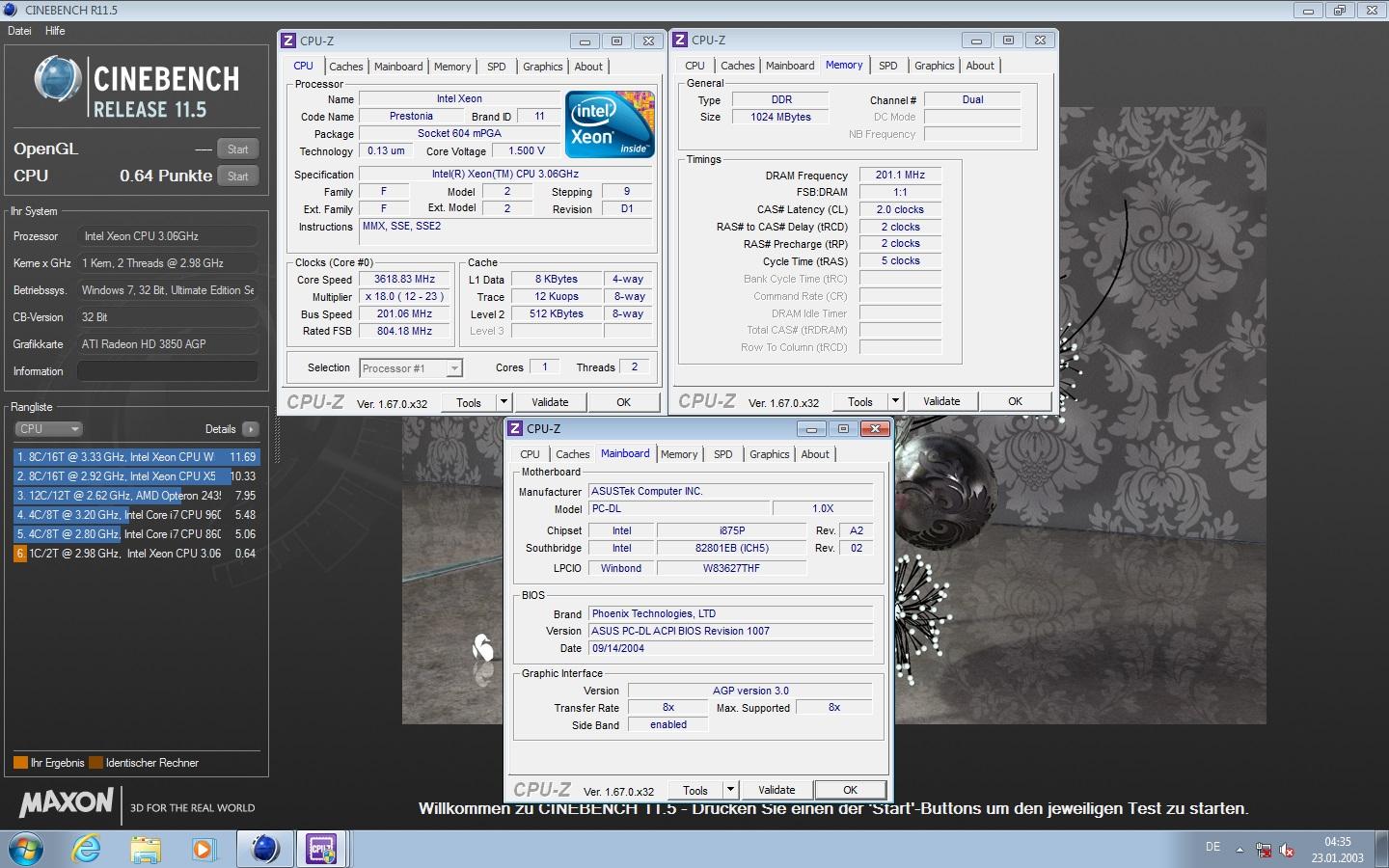Image resolution: width=1389 pixels, height=868 pixels.
Task: Click Validate in Memory window
Action: click(x=941, y=401)
